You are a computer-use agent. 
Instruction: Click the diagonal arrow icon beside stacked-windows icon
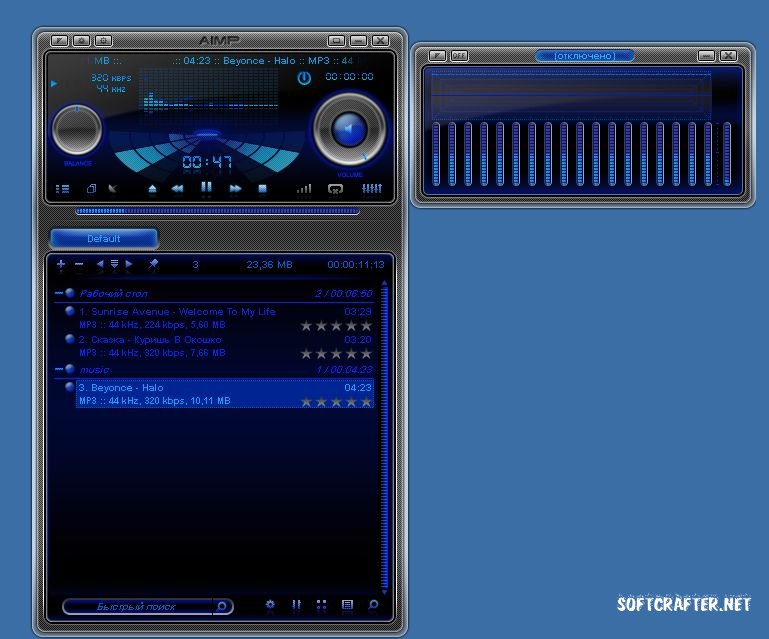click(113, 189)
